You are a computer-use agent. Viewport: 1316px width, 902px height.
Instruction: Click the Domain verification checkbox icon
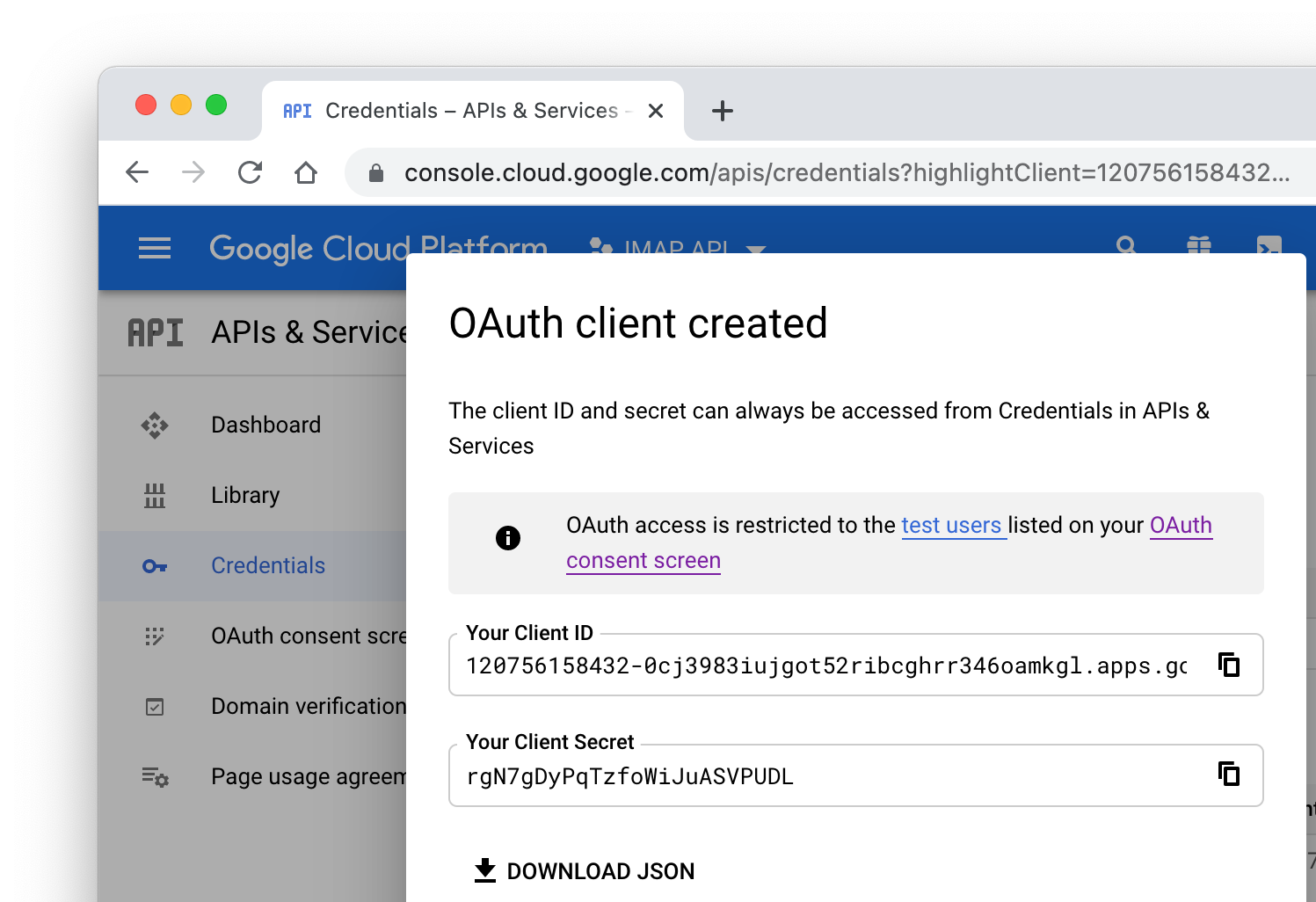click(x=155, y=707)
